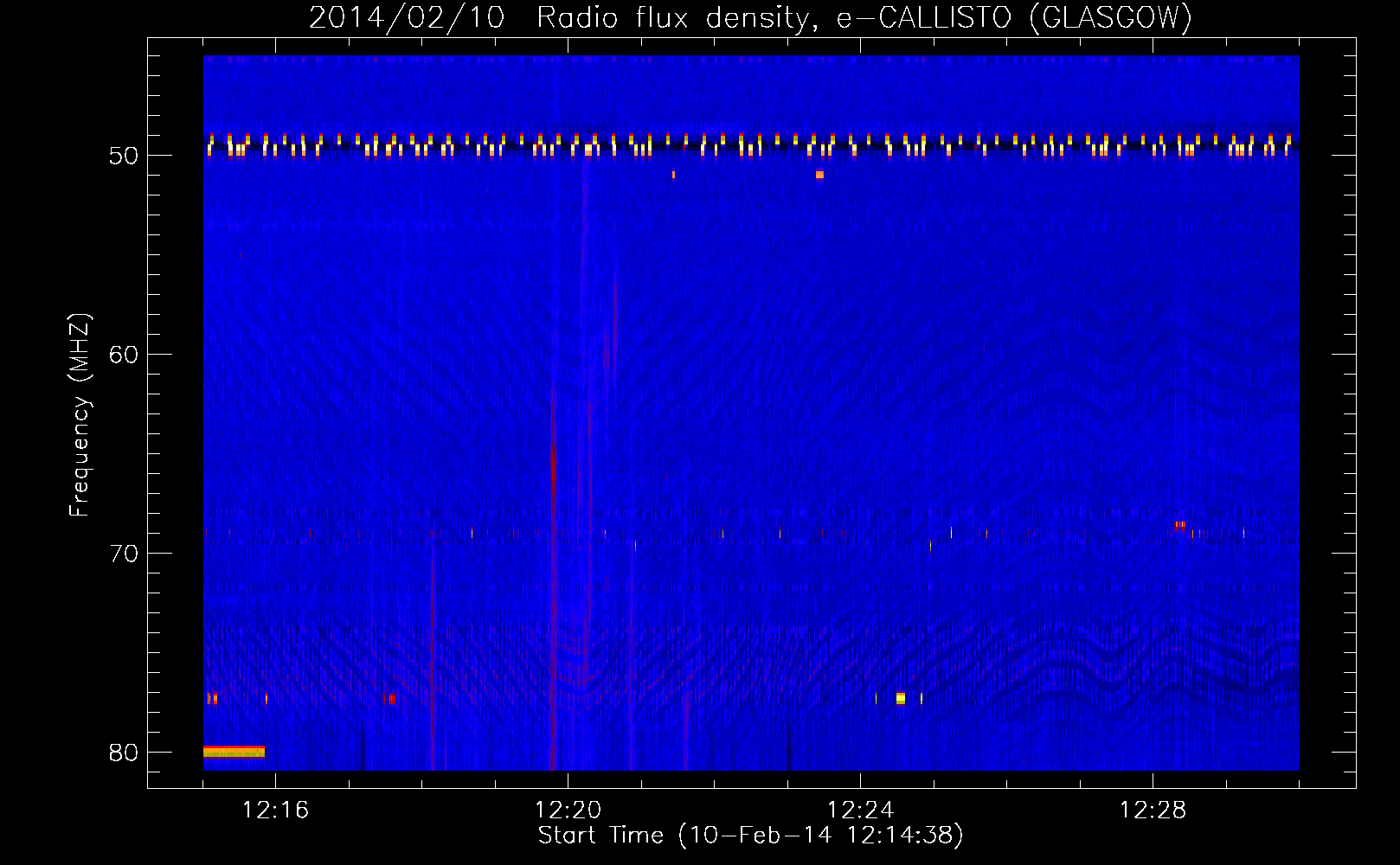The image size is (1400, 865).
Task: Click the 'Frequency (MHZ)' y-axis label
Action: click(79, 415)
